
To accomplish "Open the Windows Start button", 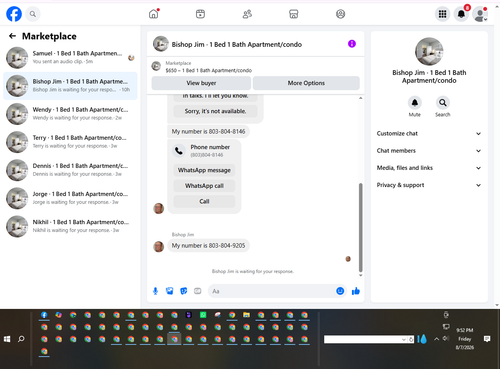I will [x=7, y=339].
